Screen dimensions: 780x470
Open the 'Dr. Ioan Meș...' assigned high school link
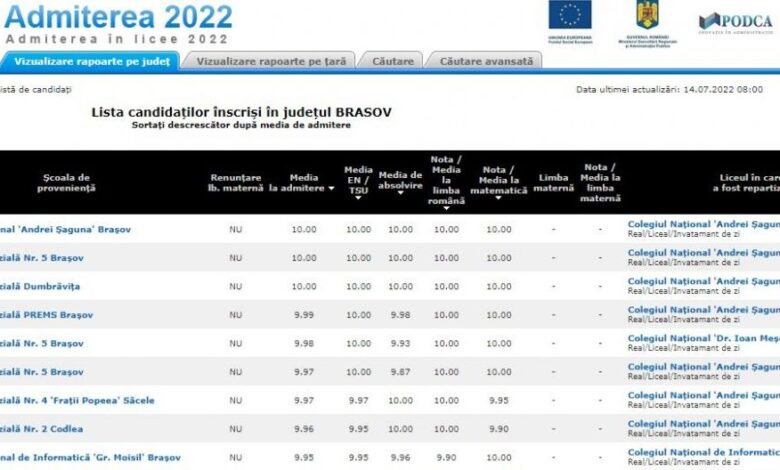click(x=703, y=338)
